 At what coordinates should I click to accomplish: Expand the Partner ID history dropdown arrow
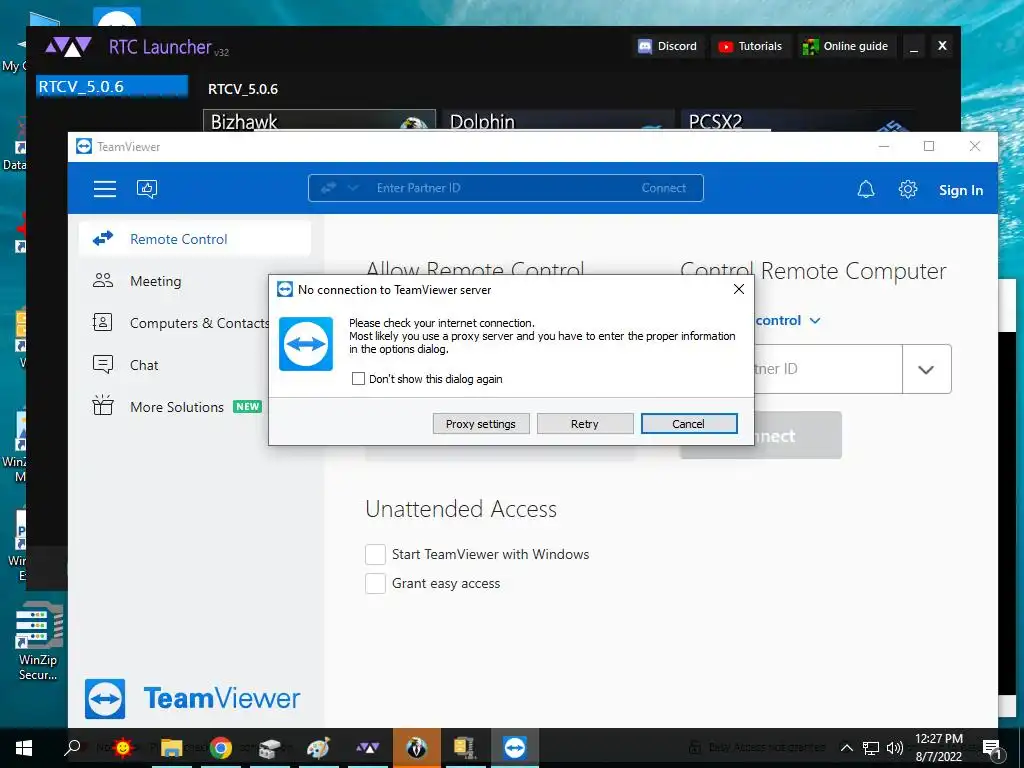[926, 370]
